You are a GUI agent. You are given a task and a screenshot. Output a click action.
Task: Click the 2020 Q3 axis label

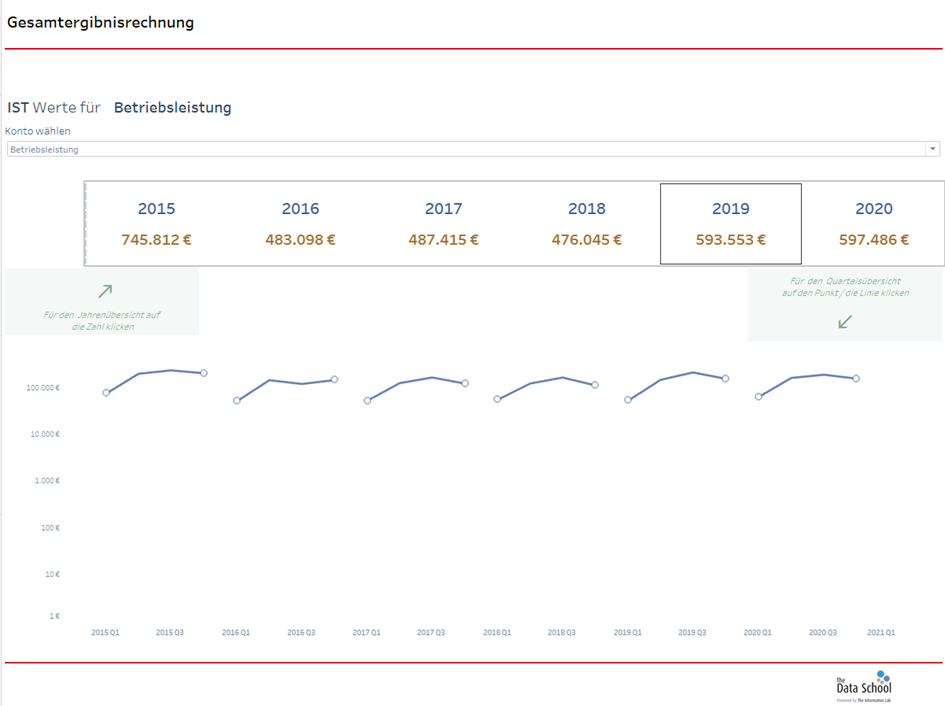823,632
